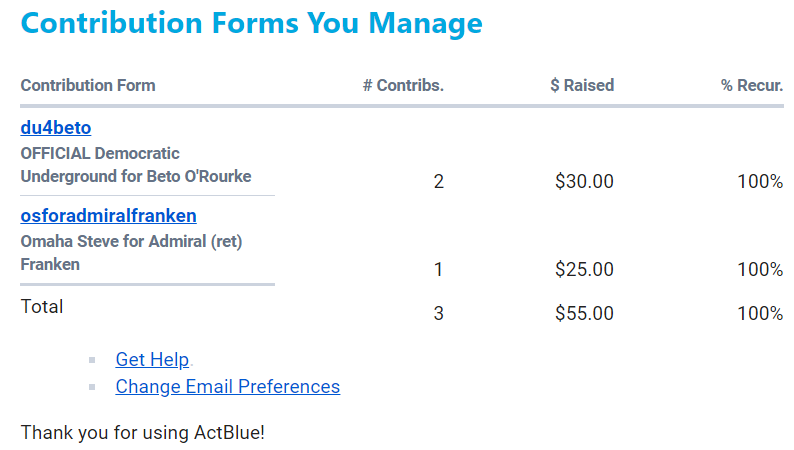Click the Total row label

(42, 307)
